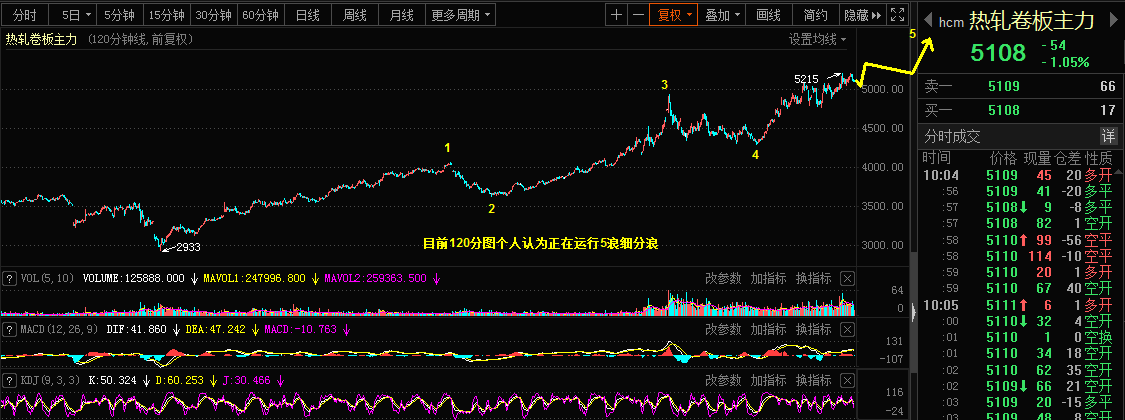Click the 买一 bid price 5108
The image size is (1125, 420).
point(1002,111)
